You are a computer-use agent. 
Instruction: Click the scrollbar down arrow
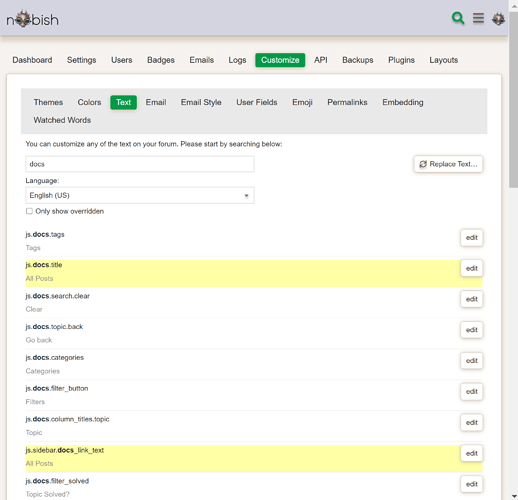tap(513, 496)
